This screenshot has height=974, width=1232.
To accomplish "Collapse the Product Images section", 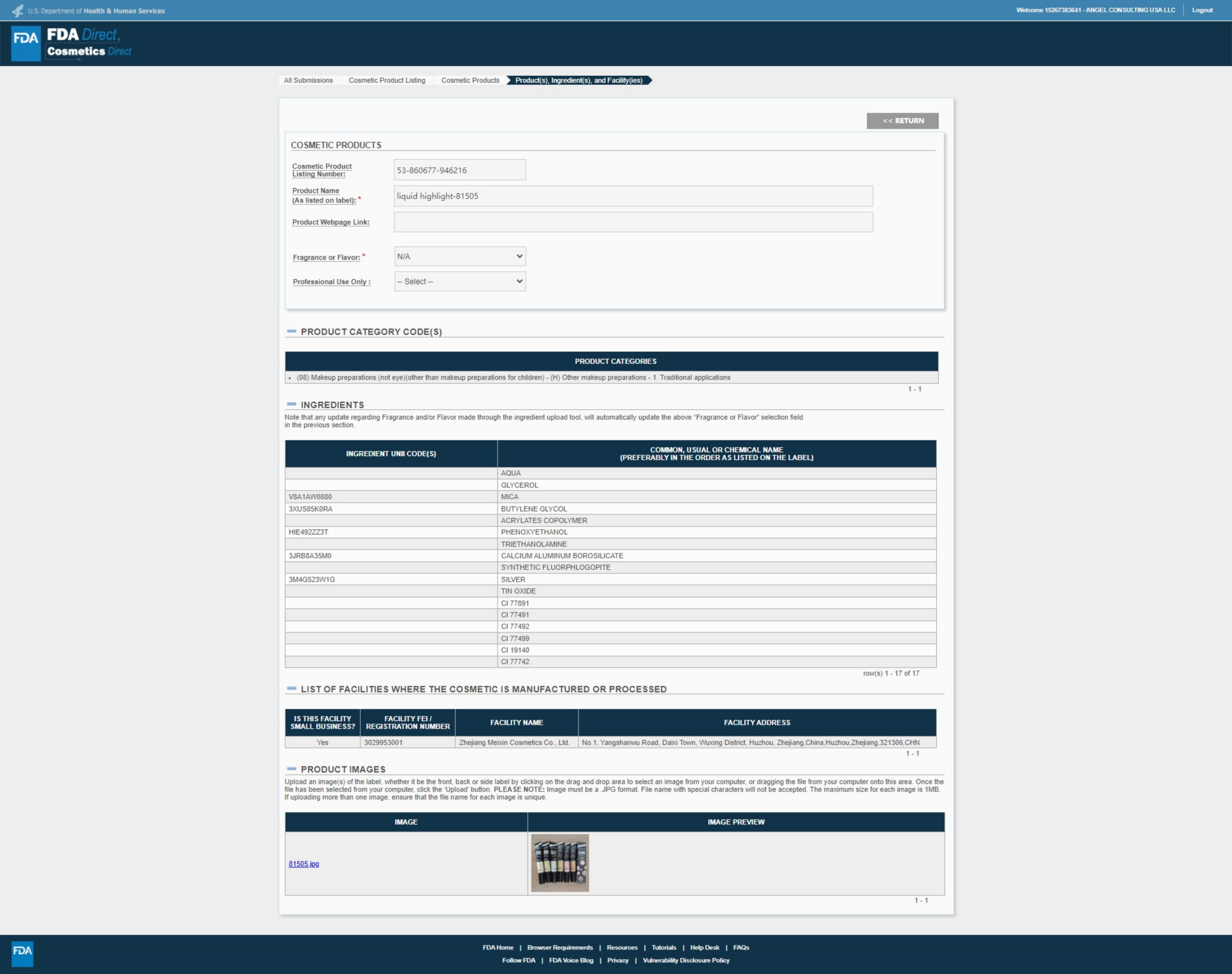I will click(x=291, y=769).
